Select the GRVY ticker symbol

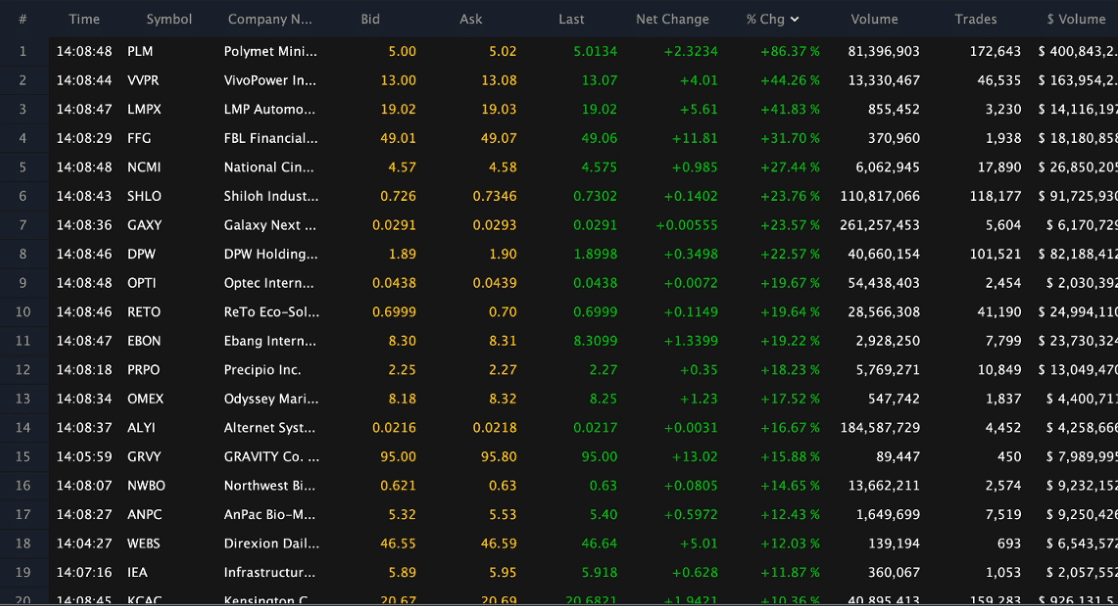pyautogui.click(x=144, y=457)
